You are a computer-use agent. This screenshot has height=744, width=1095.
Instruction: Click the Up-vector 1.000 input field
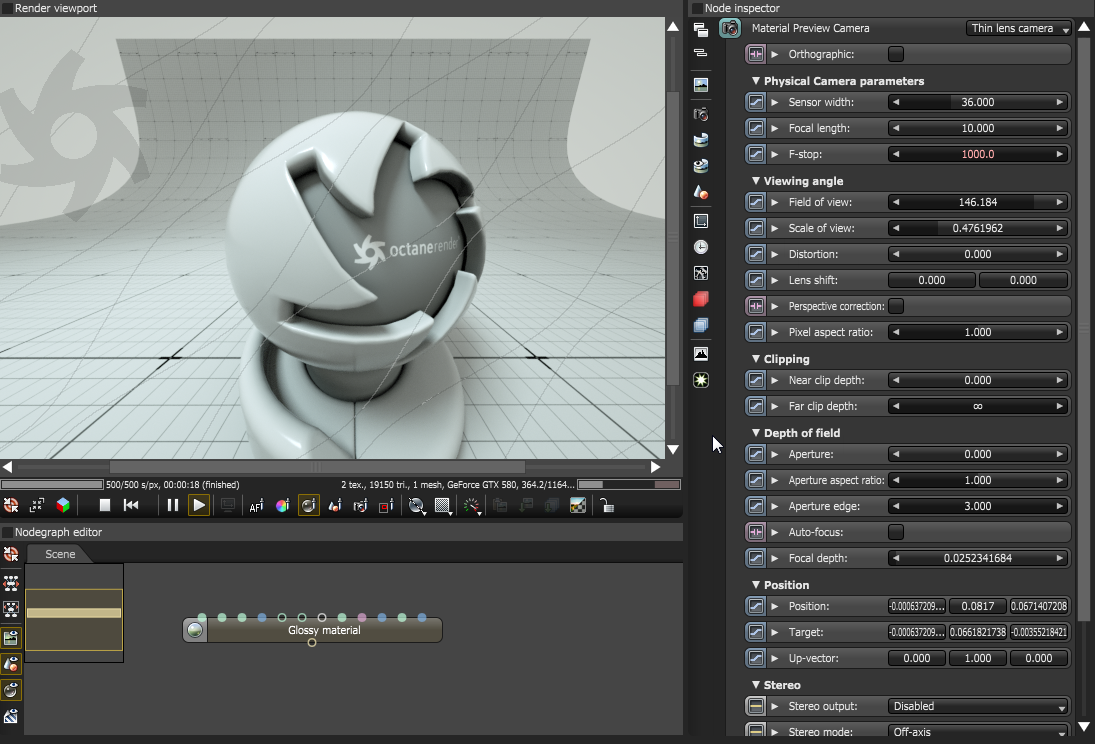point(978,658)
